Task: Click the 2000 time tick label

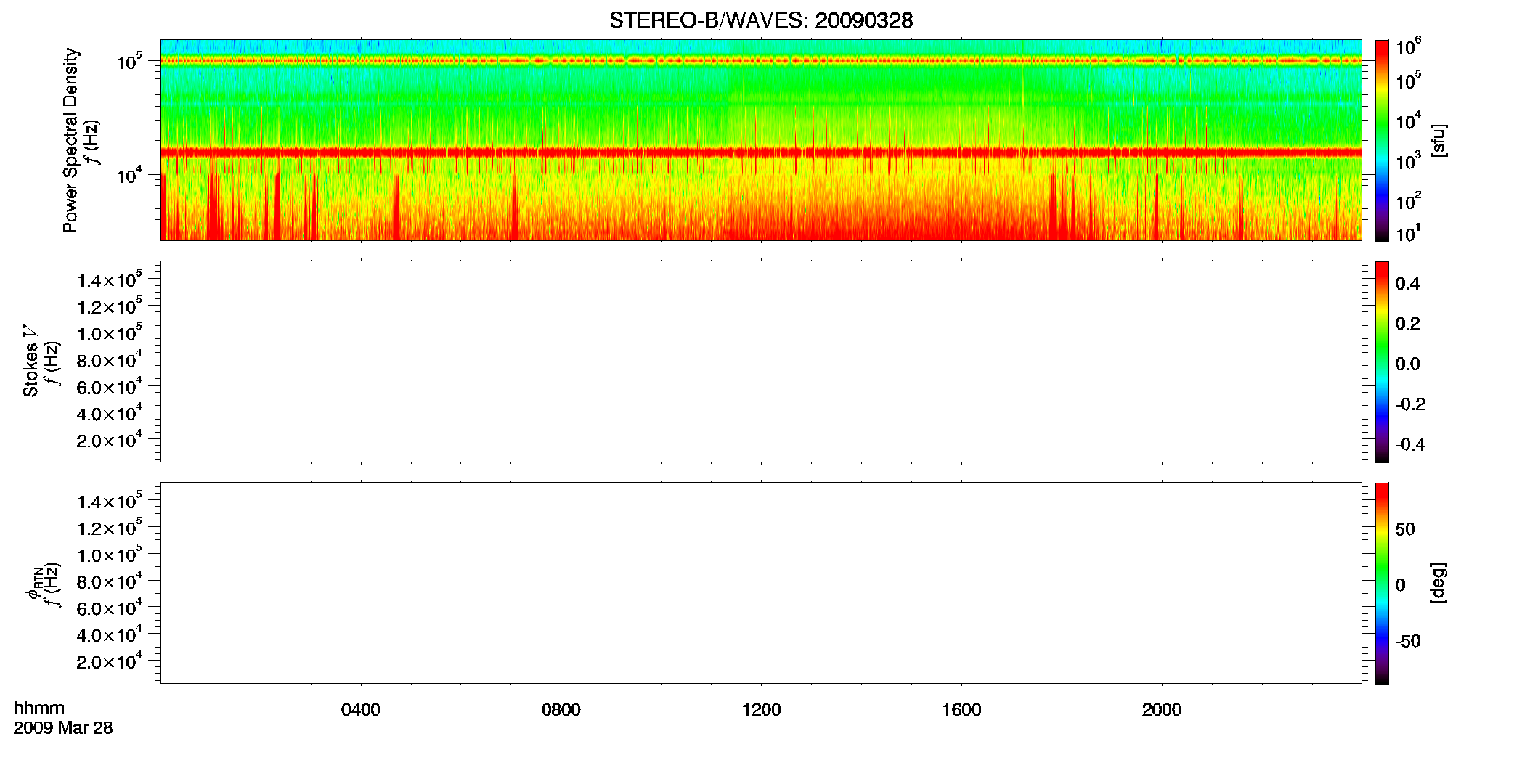Action: point(1162,710)
